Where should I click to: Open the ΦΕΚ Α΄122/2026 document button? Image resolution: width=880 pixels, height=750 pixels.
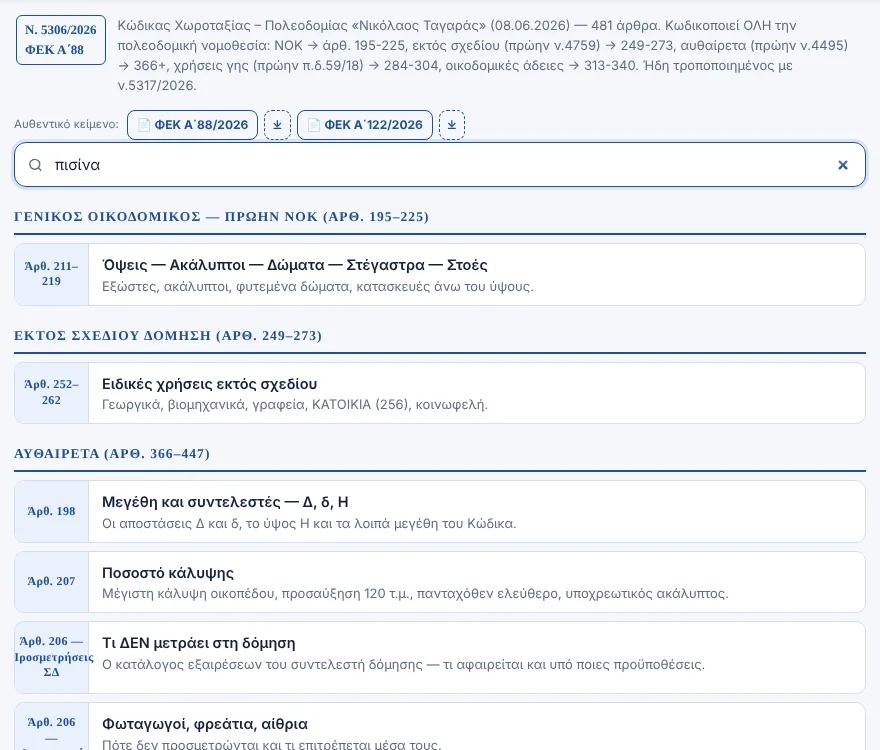pyautogui.click(x=365, y=125)
